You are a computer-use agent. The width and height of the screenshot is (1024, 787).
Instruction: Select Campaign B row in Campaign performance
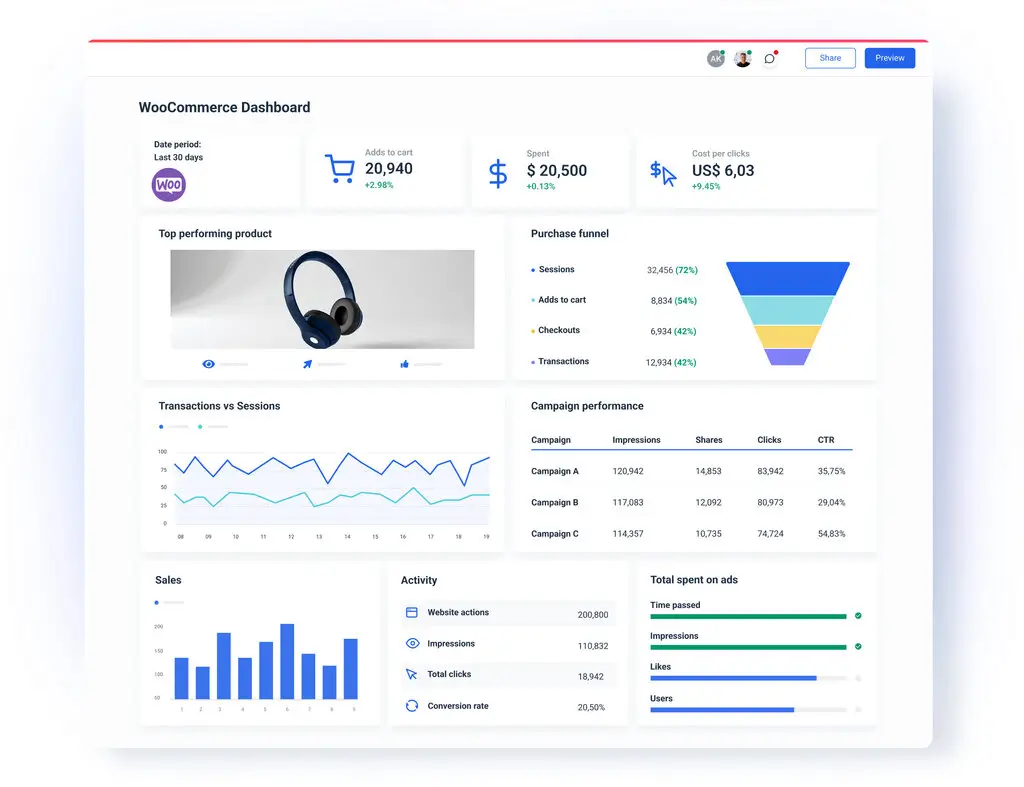pos(555,502)
